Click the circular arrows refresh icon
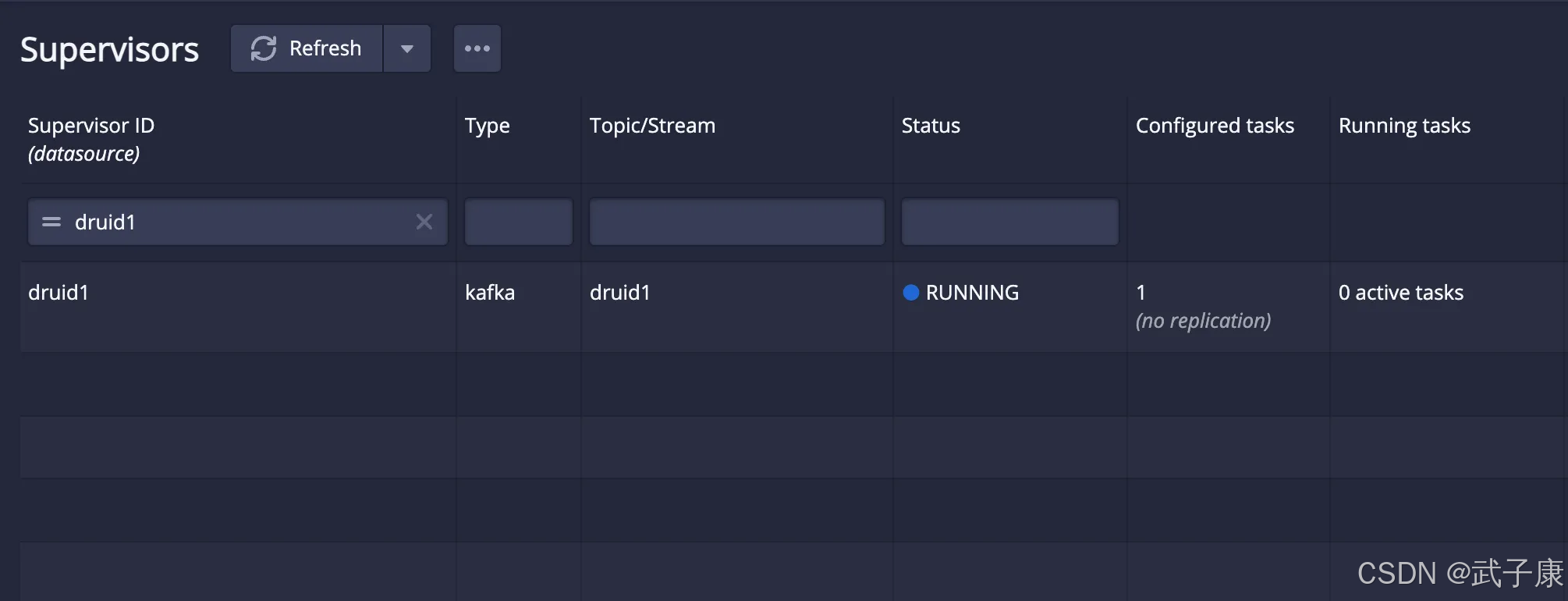Viewport: 1568px width, 601px height. (264, 48)
